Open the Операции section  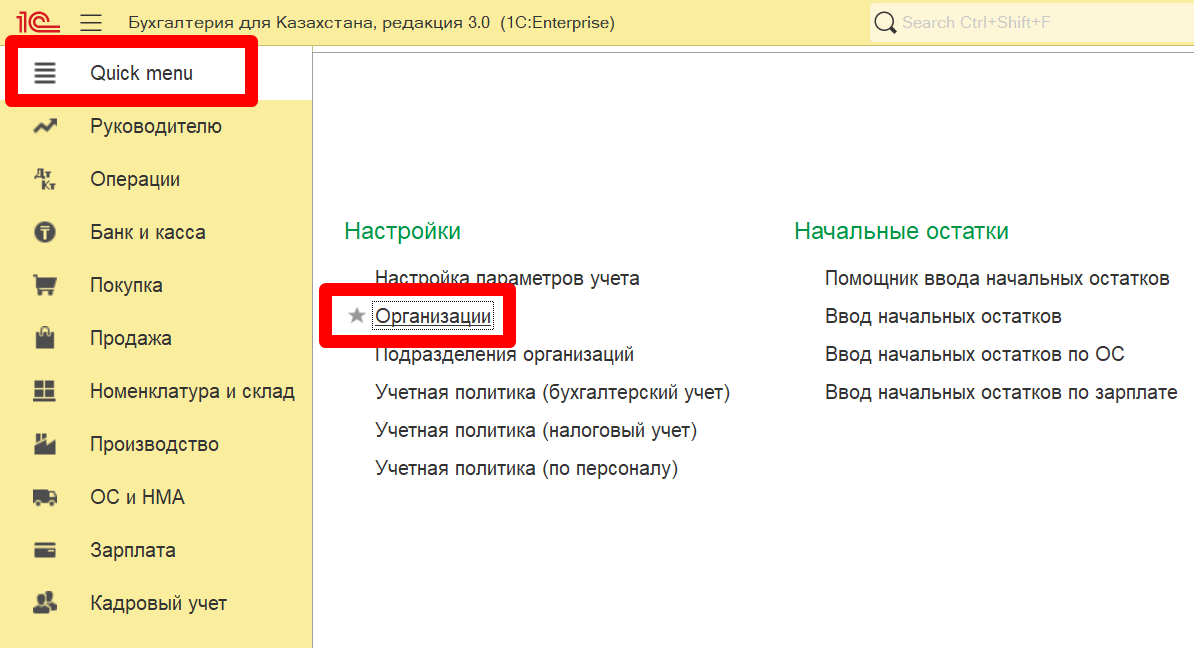tap(135, 179)
